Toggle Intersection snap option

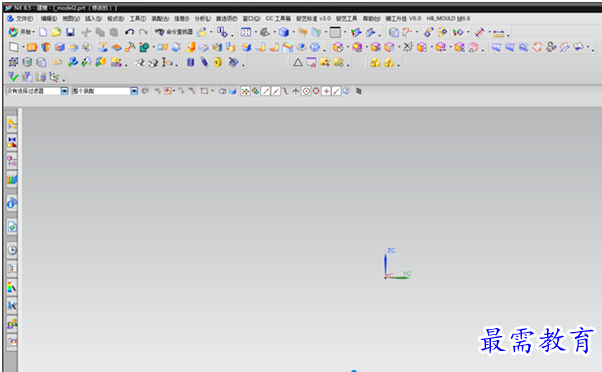tap(296, 91)
